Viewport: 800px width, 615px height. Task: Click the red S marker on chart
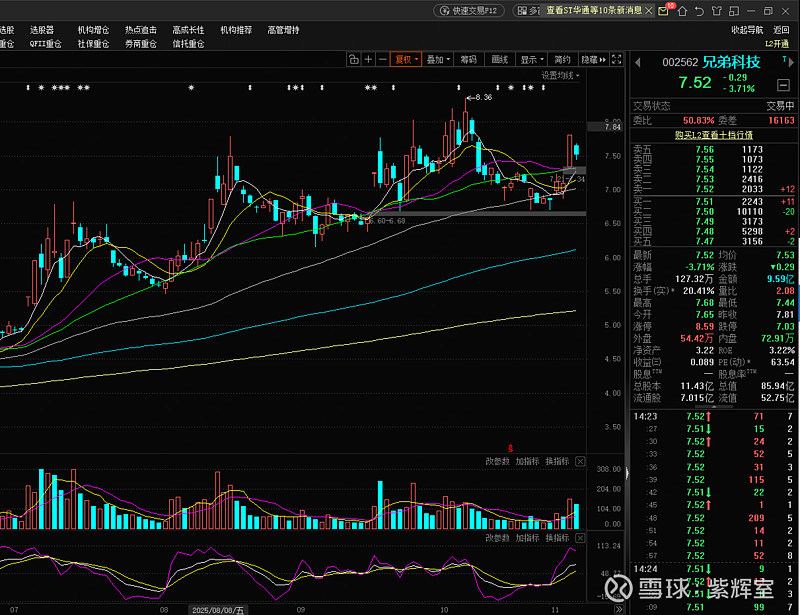510,448
